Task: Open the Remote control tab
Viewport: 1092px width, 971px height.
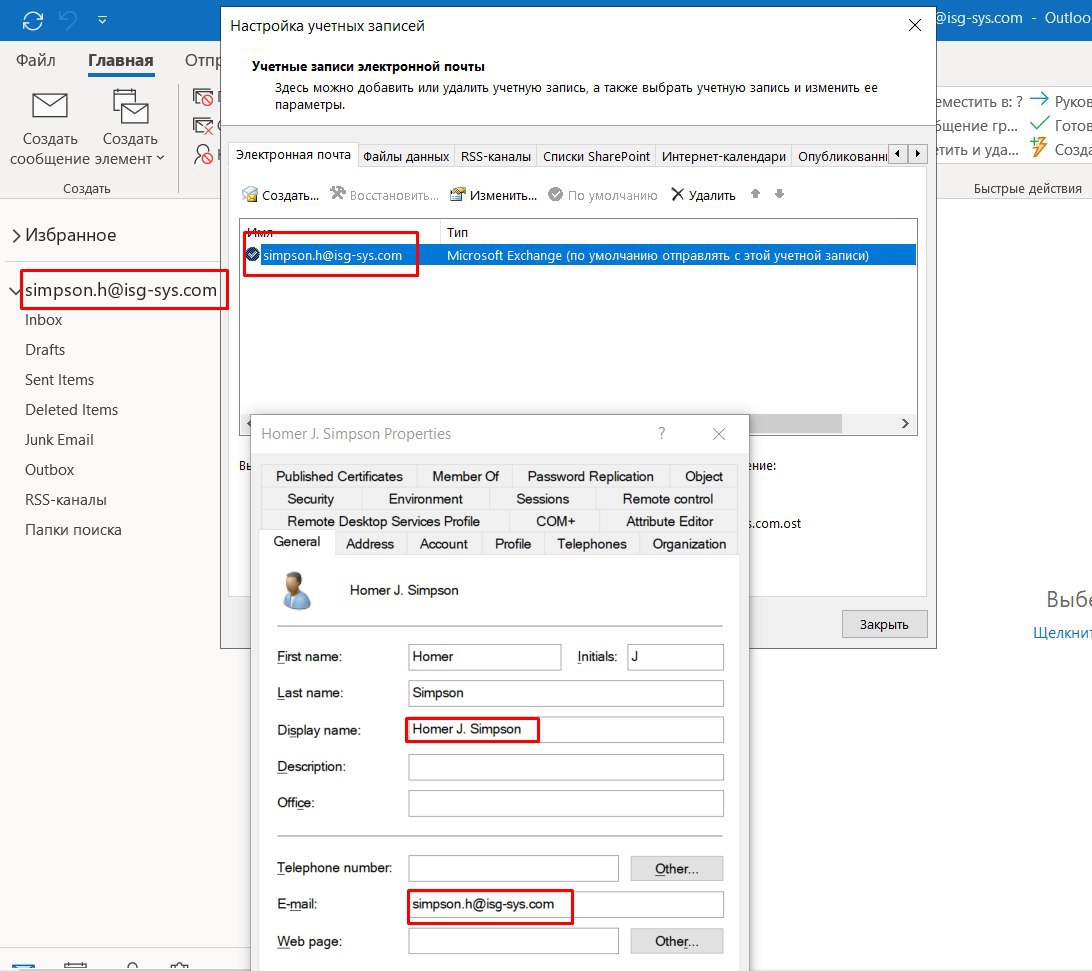Action: coord(667,499)
